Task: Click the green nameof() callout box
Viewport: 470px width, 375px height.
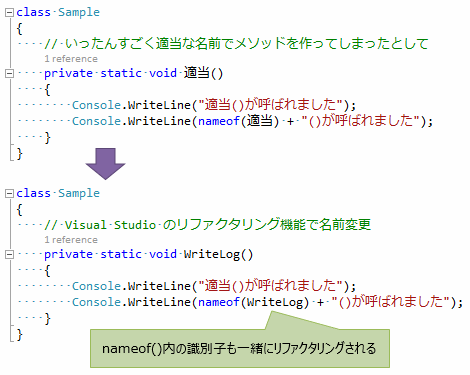Action: click(240, 348)
